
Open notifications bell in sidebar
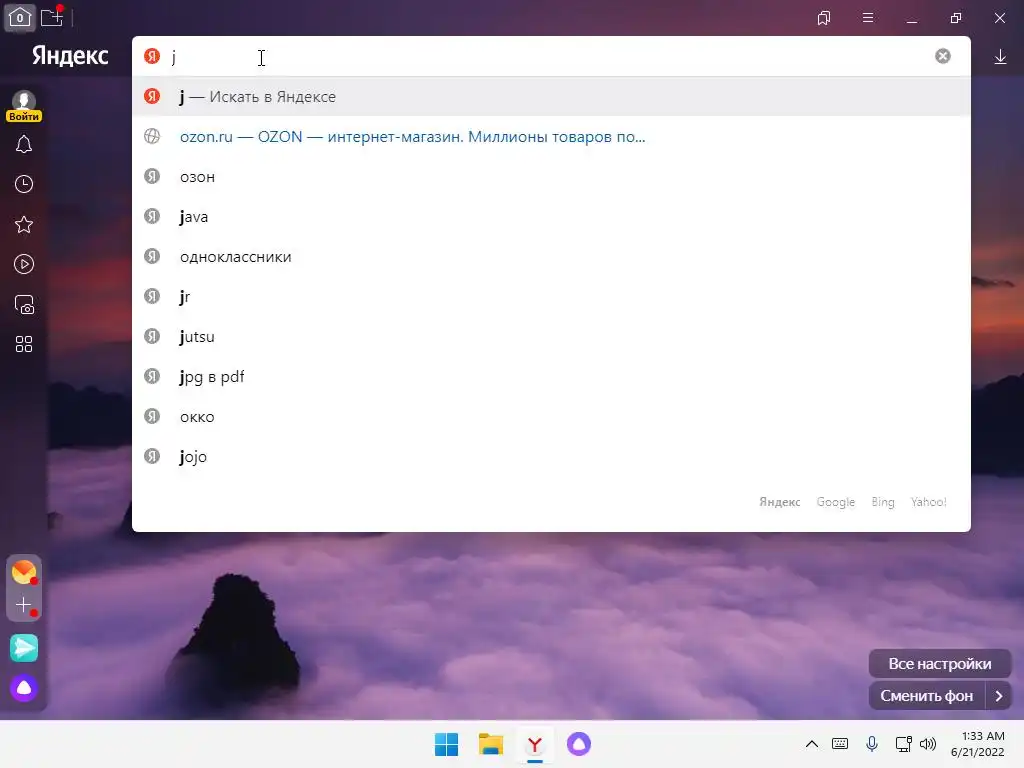pyautogui.click(x=24, y=144)
